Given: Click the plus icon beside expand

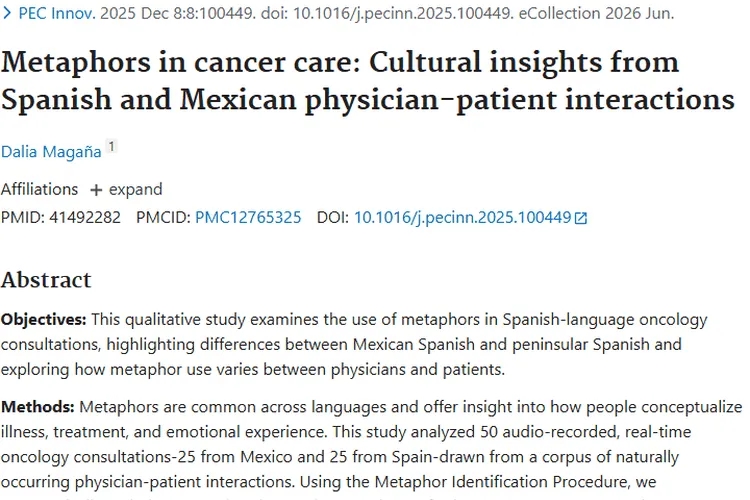Looking at the screenshot, I should [x=96, y=190].
